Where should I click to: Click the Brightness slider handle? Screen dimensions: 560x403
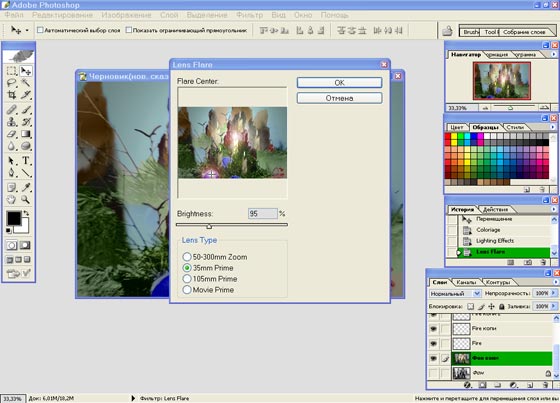pyautogui.click(x=209, y=227)
